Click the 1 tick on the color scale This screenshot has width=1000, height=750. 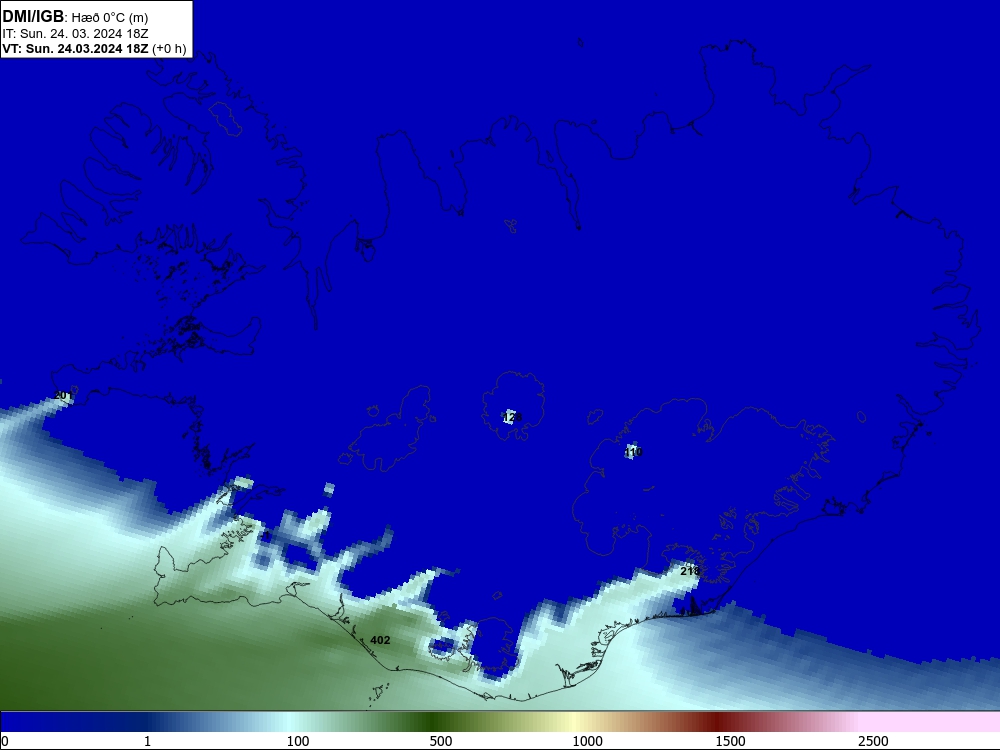pos(147,741)
